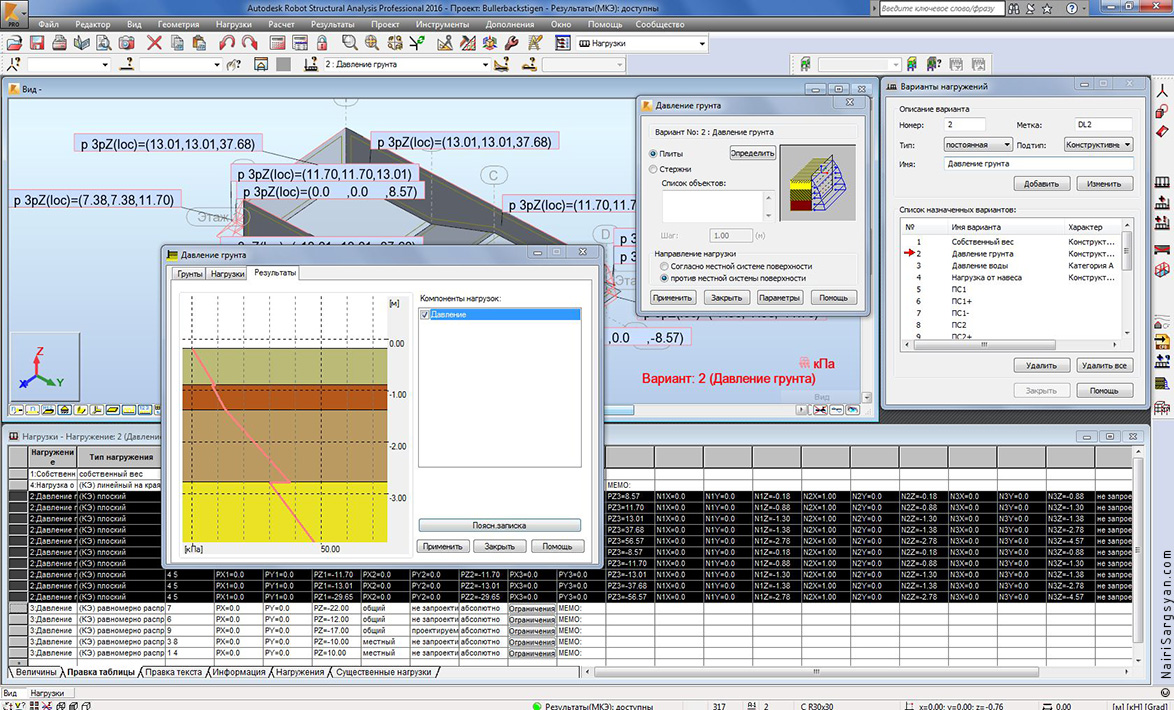Open the Нагрузки layout dropdown
The image size is (1174, 710).
[x=702, y=43]
